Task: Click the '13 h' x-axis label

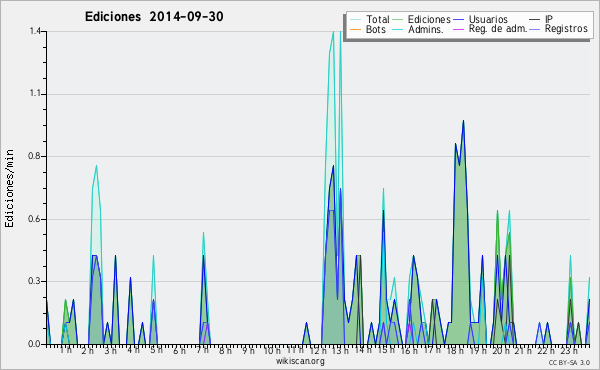Action: point(340,350)
